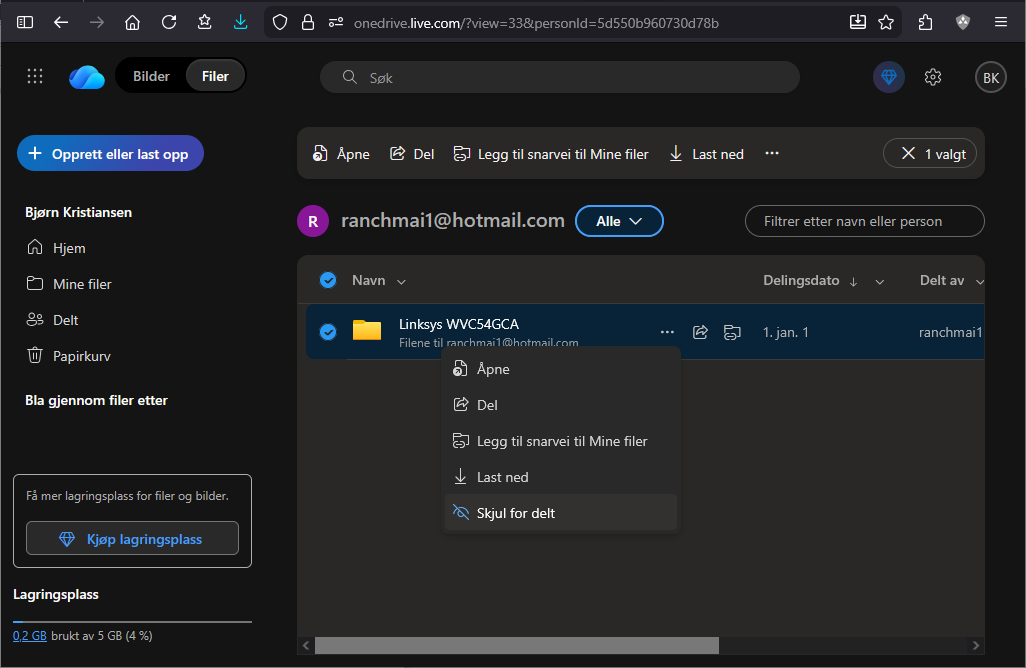The width and height of the screenshot is (1026, 668).
Task: Click the Linksys WVC54GCA folder name
Action: (x=459, y=324)
